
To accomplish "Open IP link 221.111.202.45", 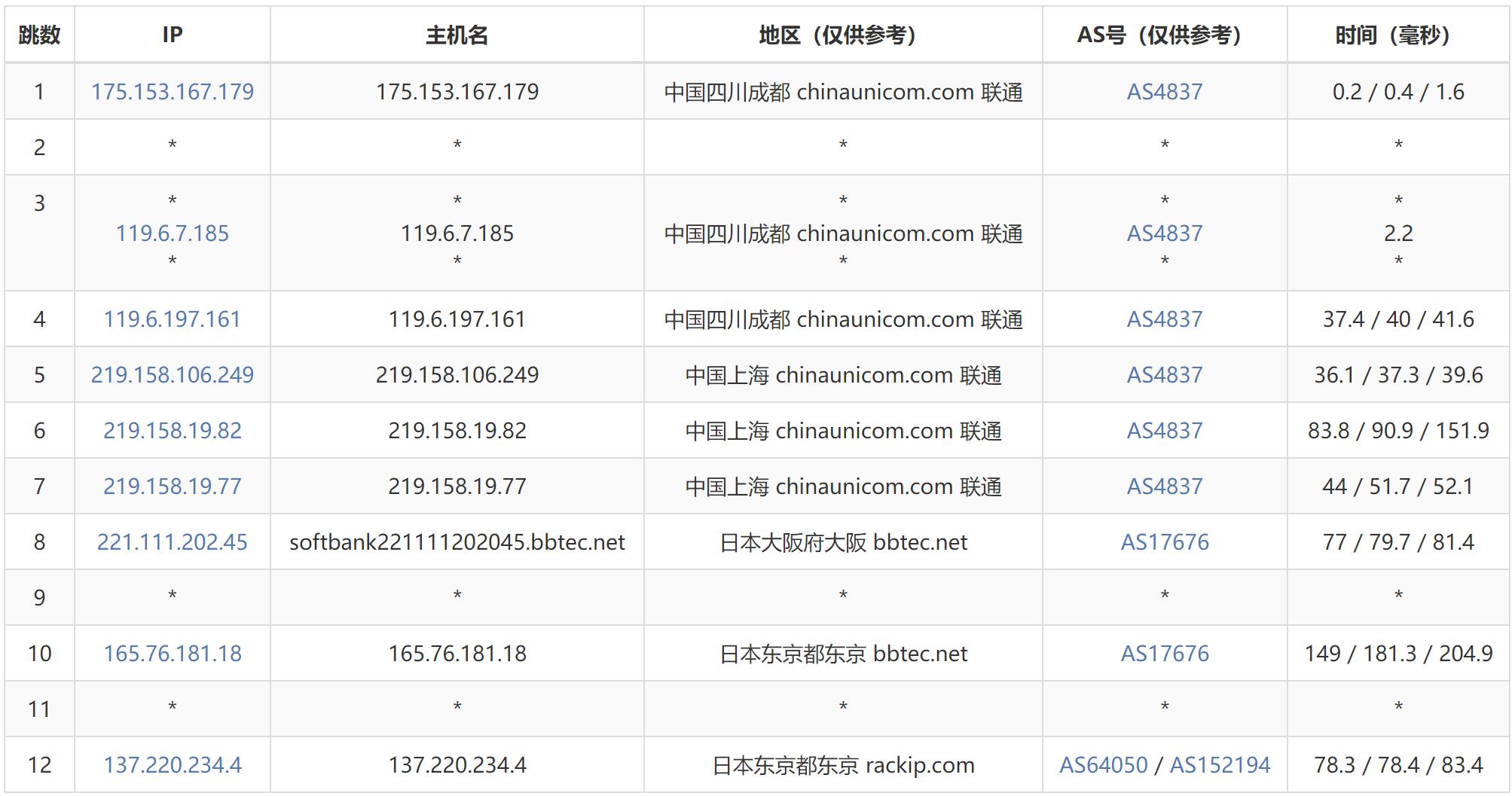I will coord(173,542).
